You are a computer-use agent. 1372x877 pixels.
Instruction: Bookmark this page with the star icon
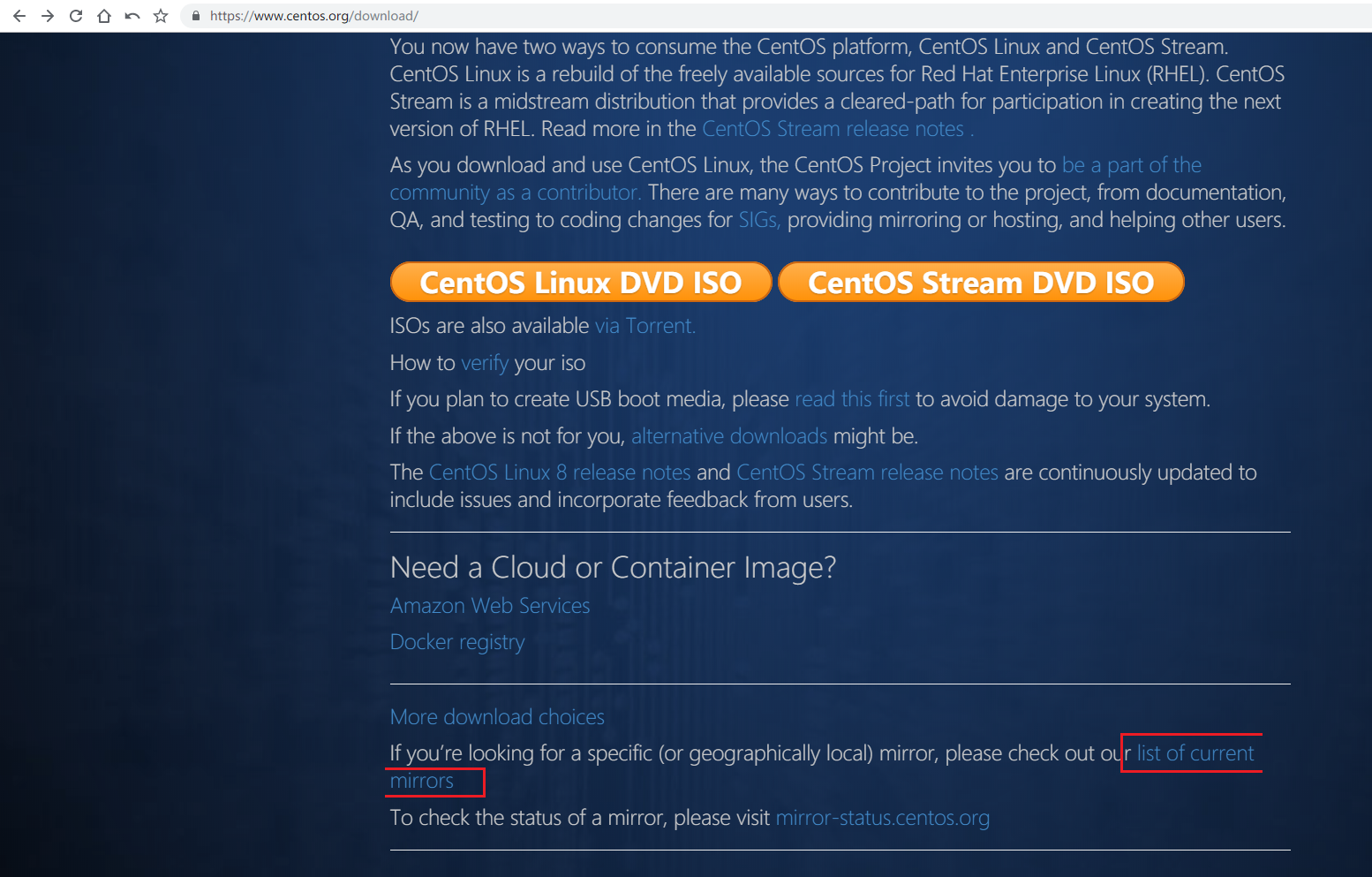(161, 16)
